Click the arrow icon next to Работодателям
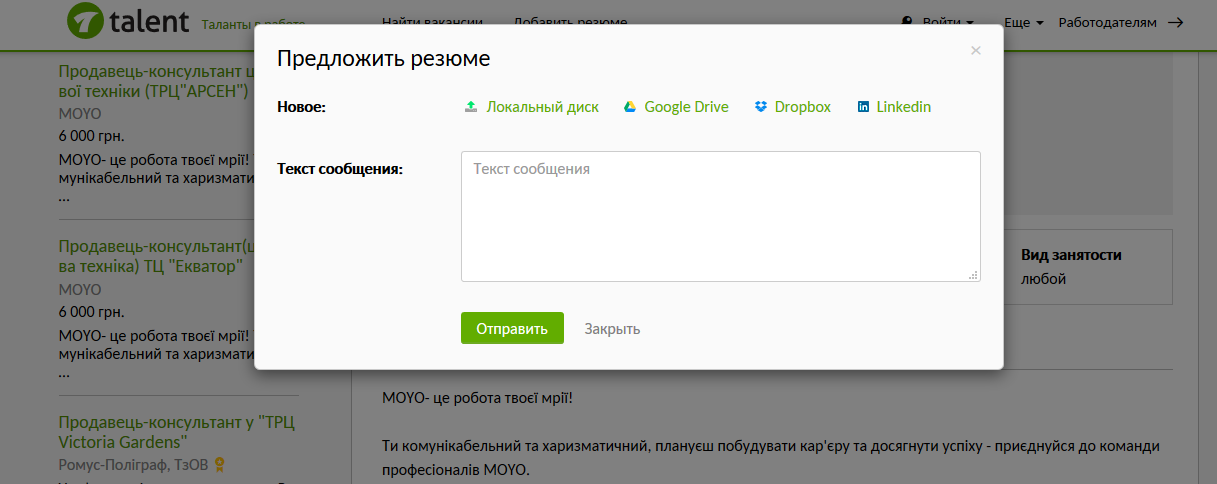The height and width of the screenshot is (484, 1217). [x=1176, y=22]
